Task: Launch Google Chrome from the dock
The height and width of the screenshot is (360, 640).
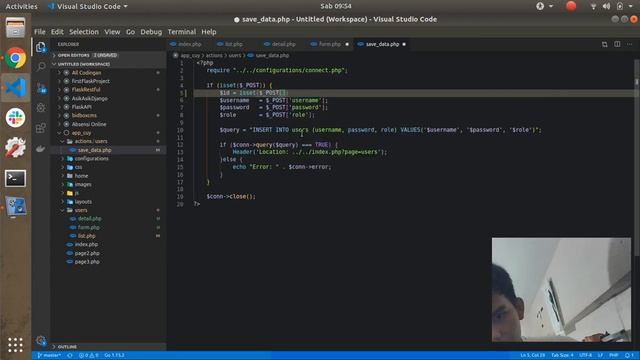Action: pos(16,58)
